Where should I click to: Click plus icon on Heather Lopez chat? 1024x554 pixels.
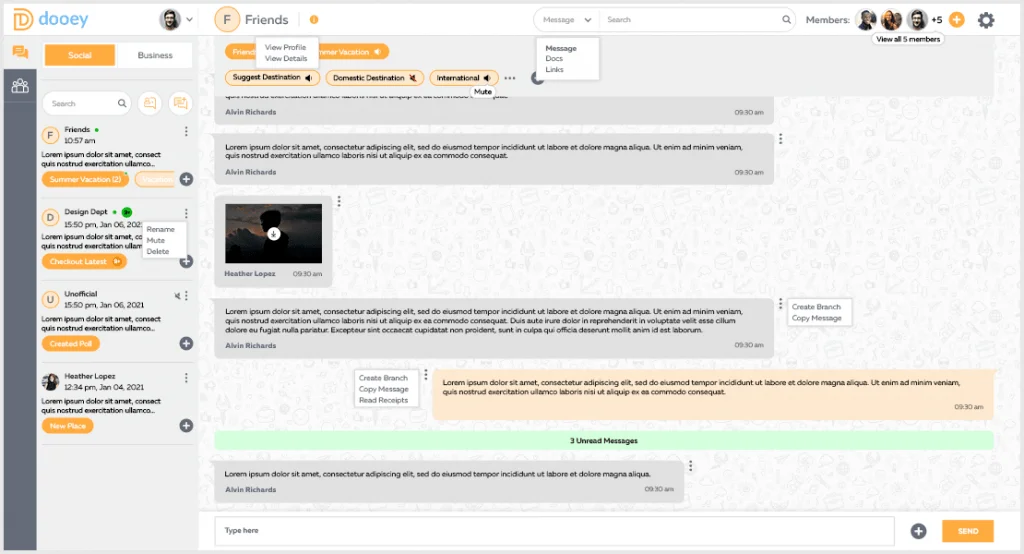(x=186, y=425)
